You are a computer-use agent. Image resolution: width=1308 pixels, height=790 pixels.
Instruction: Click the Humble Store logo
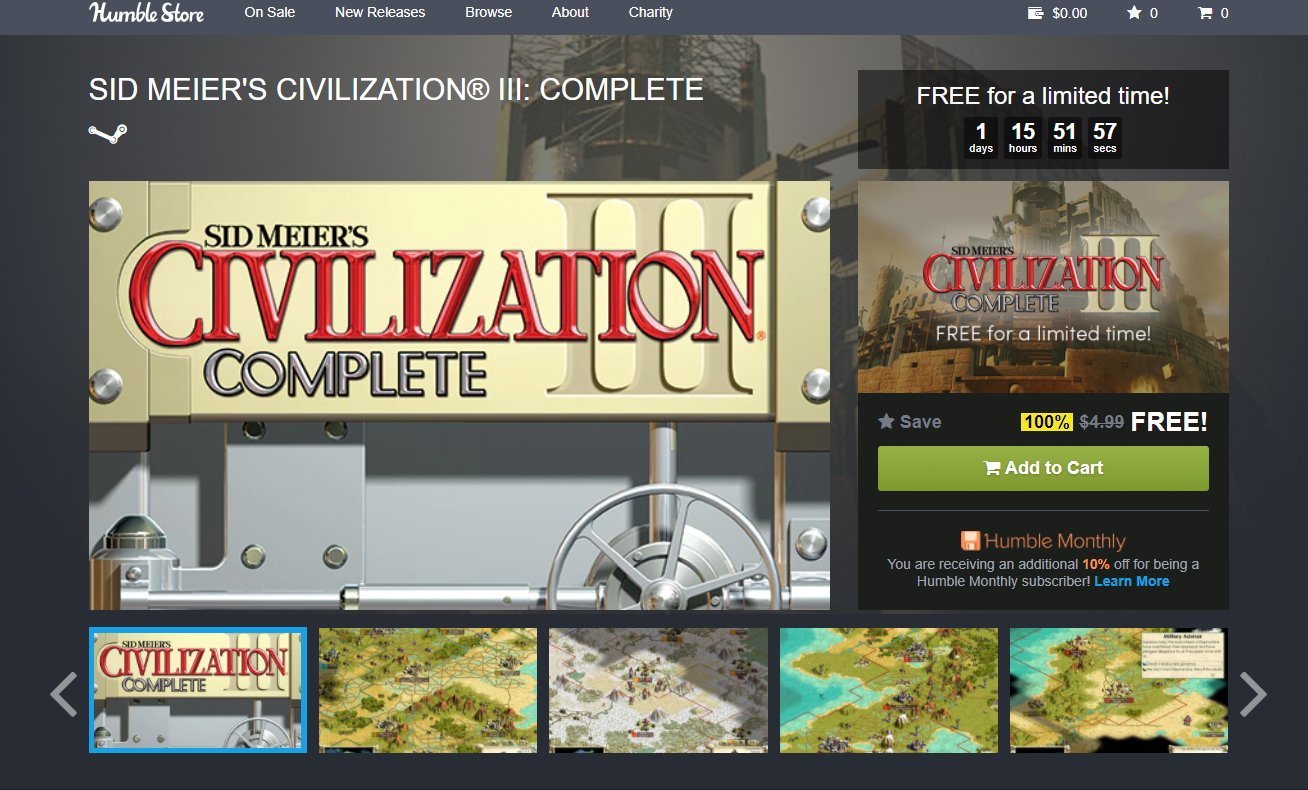point(146,13)
